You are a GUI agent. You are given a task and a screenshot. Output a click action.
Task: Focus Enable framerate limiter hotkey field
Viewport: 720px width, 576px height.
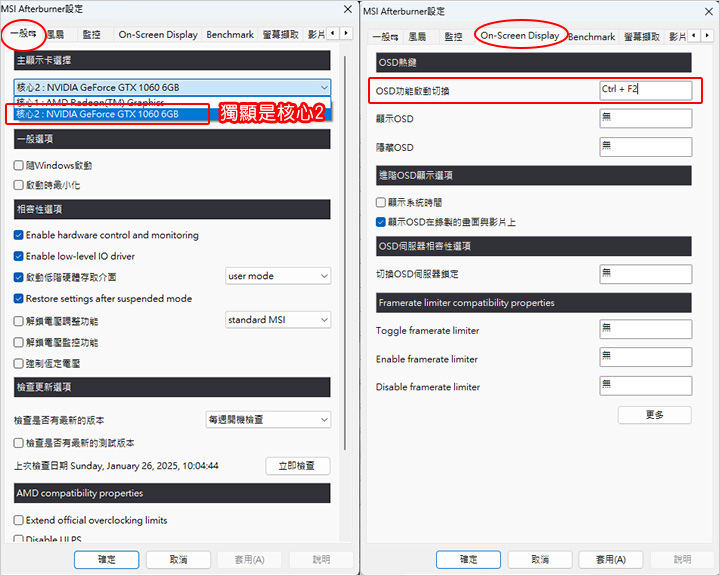pyautogui.click(x=646, y=357)
